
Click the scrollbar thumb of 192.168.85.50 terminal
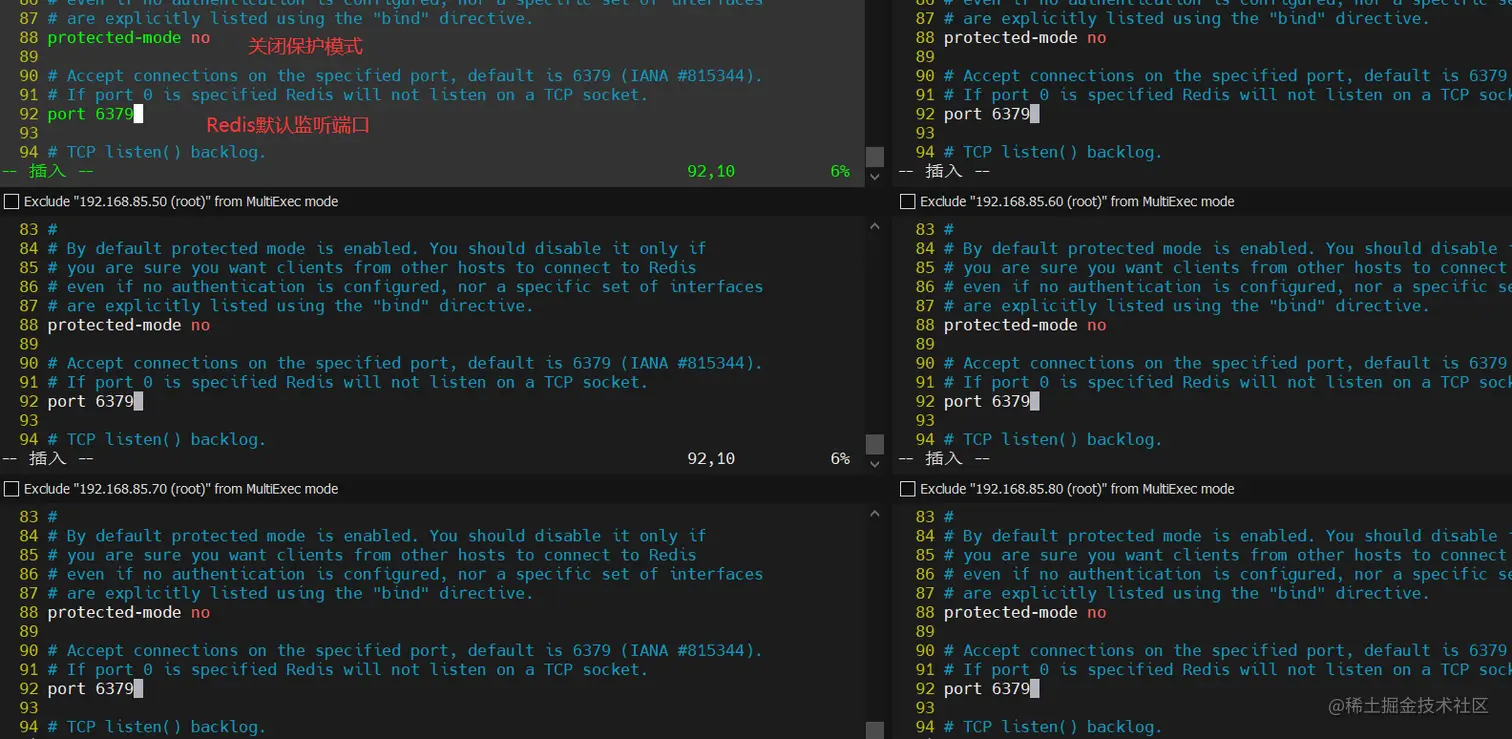pos(875,443)
